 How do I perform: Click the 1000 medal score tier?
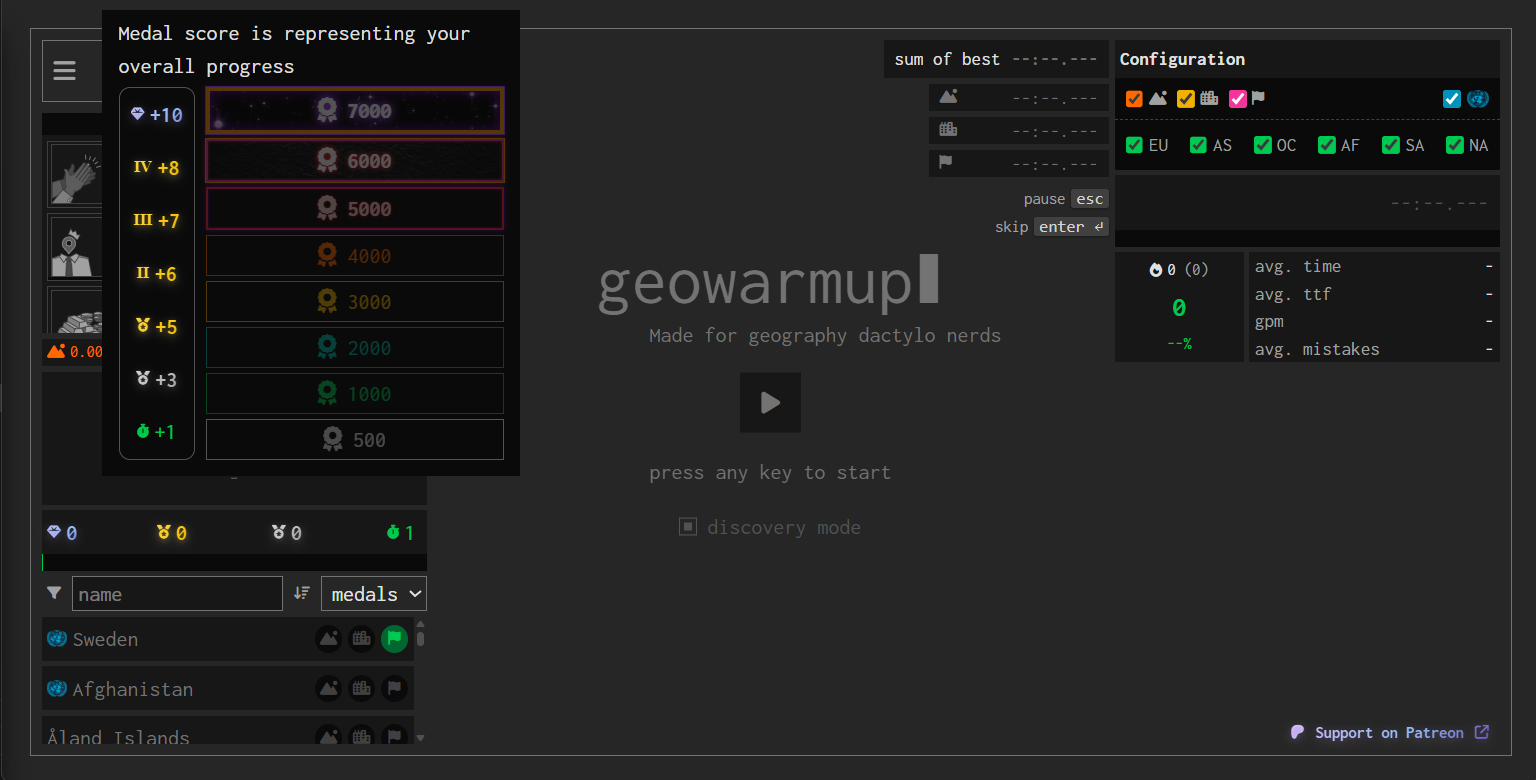(355, 394)
